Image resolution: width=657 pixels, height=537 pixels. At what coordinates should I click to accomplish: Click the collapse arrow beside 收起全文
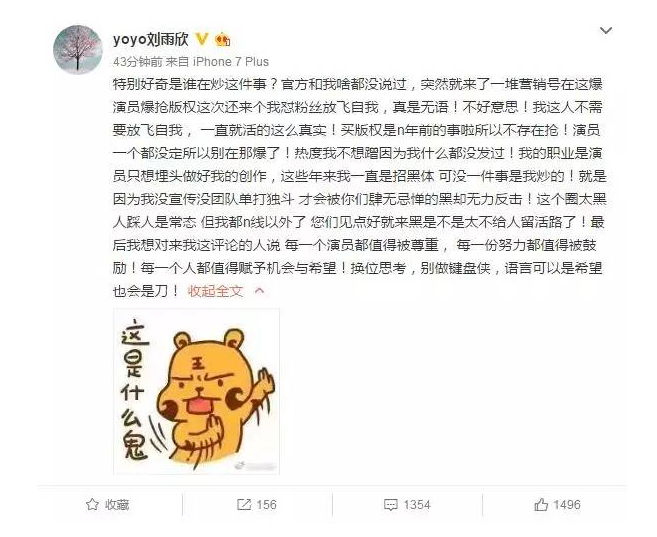click(x=259, y=291)
